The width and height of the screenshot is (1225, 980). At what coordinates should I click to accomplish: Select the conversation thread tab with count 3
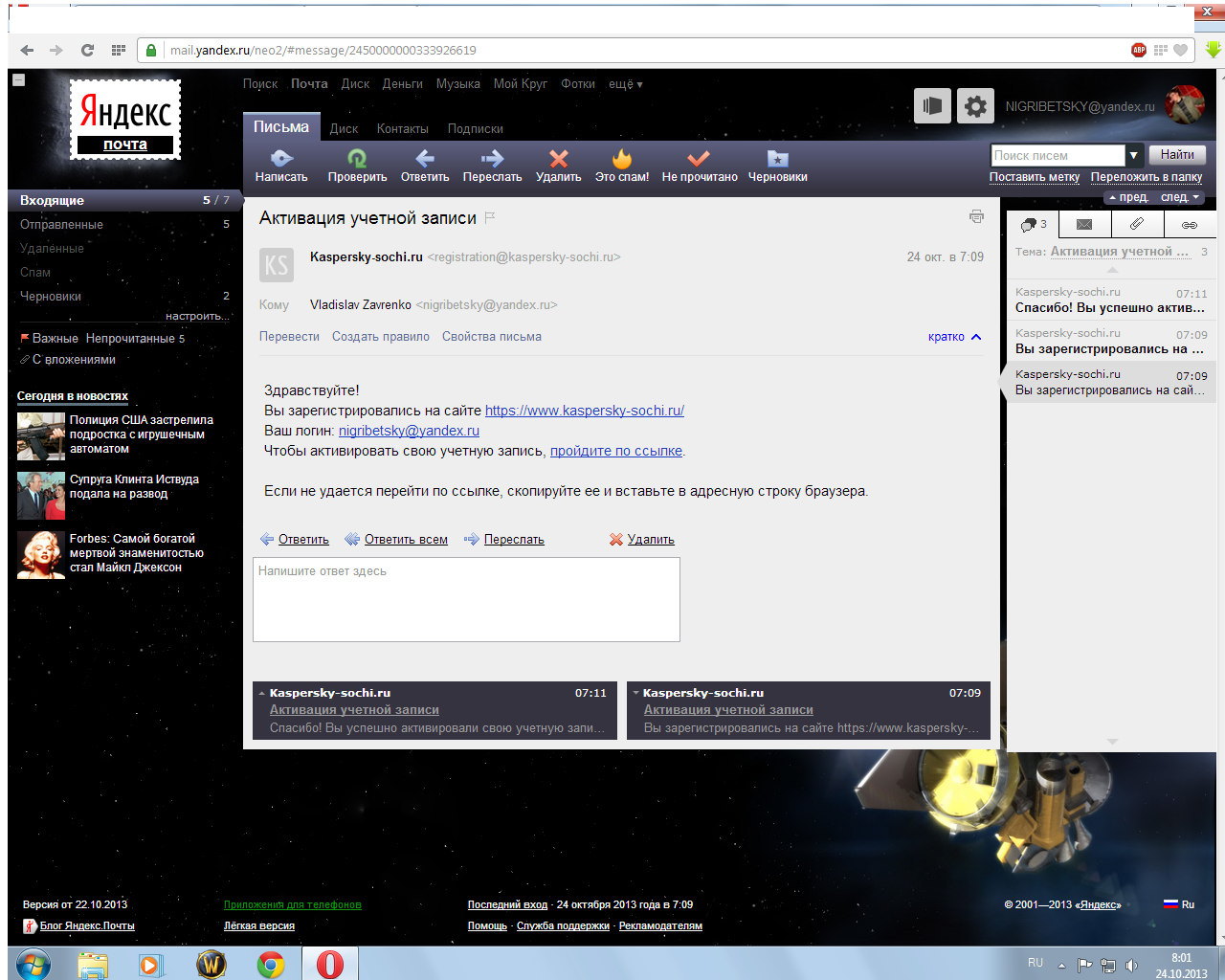1034,225
